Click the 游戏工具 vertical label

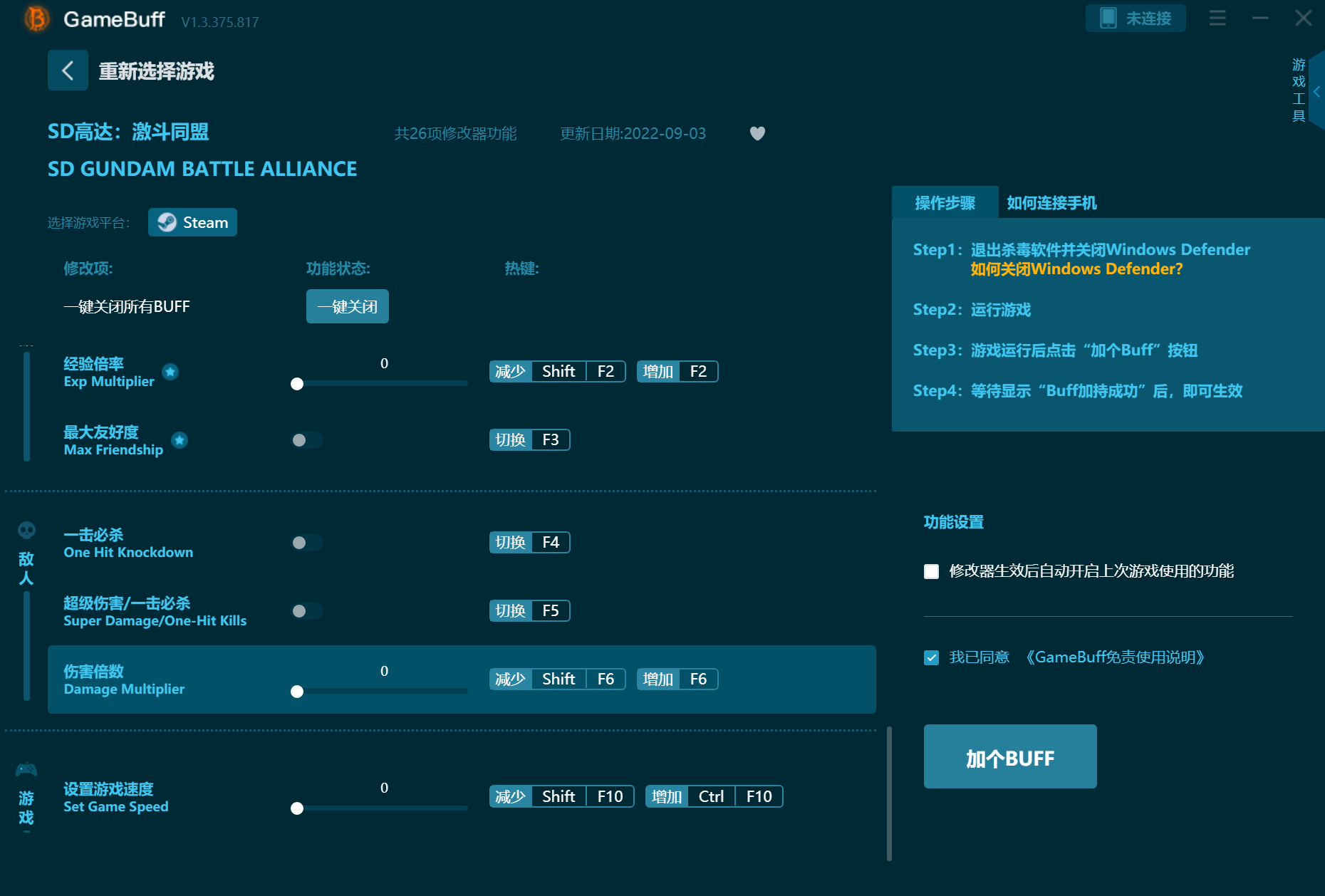1299,90
